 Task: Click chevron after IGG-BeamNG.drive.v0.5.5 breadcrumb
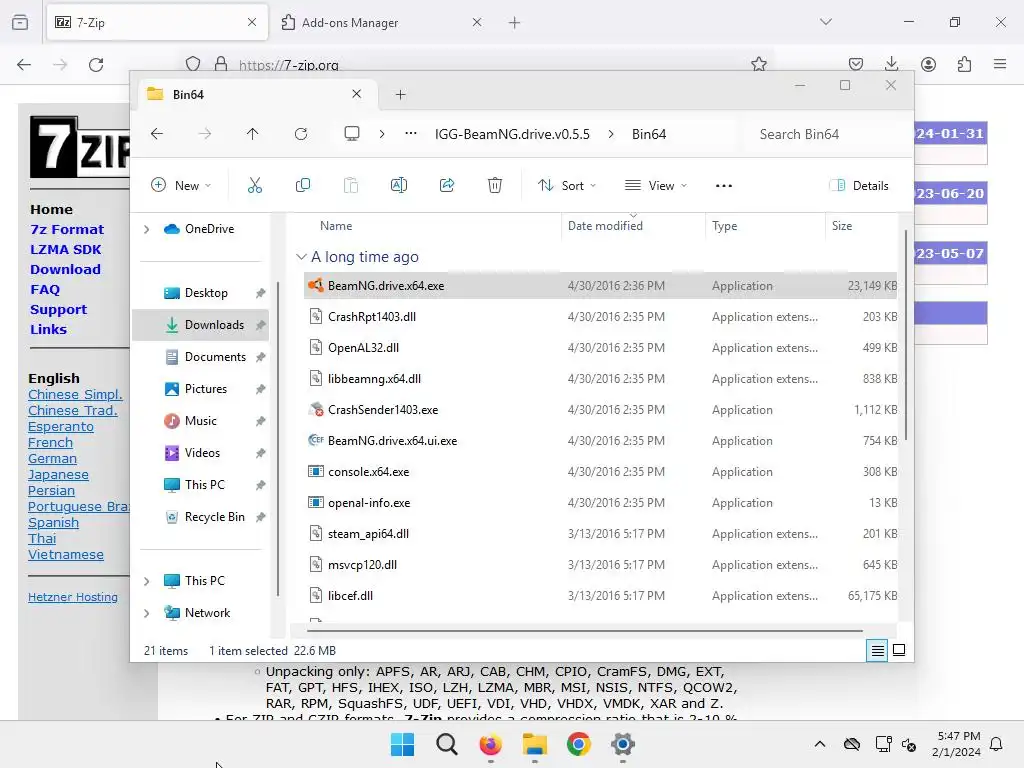pyautogui.click(x=611, y=134)
